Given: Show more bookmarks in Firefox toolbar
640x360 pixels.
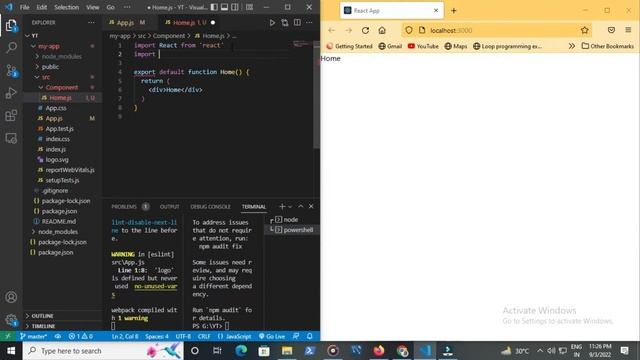Looking at the screenshot, I should pos(571,46).
